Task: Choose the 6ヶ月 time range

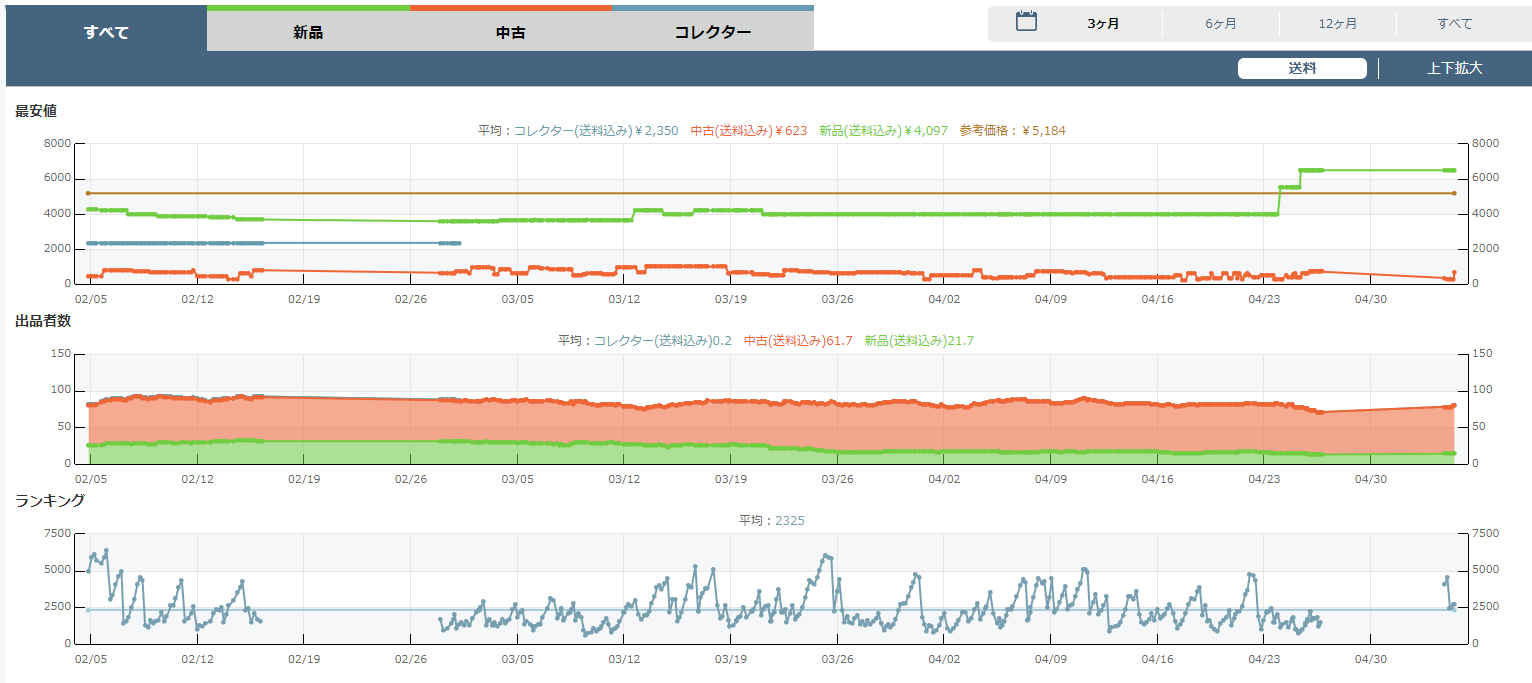Action: tap(1220, 24)
